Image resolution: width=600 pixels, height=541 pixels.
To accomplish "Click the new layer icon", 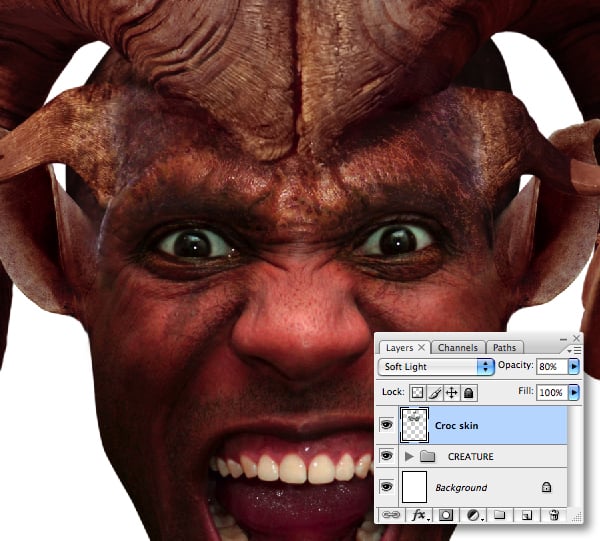I will pyautogui.click(x=525, y=515).
